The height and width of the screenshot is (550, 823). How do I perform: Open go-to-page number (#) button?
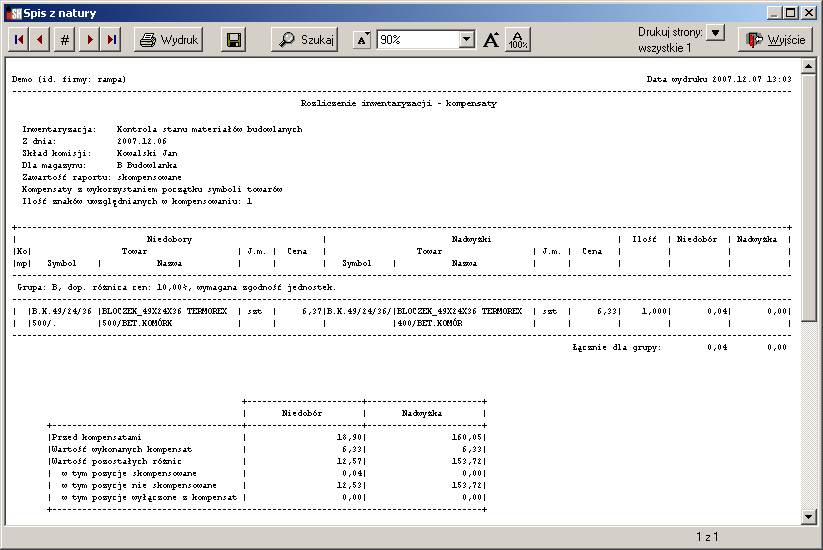65,39
